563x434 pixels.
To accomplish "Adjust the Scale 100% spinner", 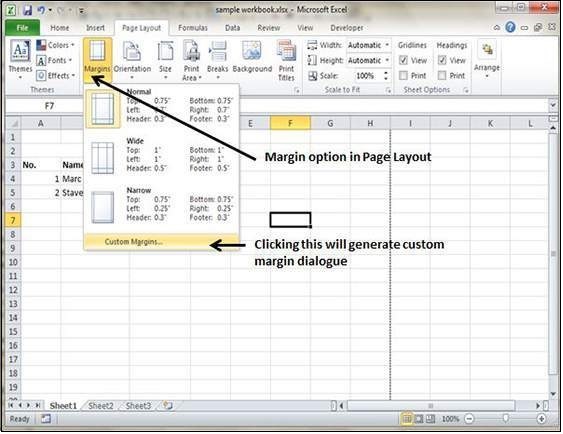I will point(386,75).
